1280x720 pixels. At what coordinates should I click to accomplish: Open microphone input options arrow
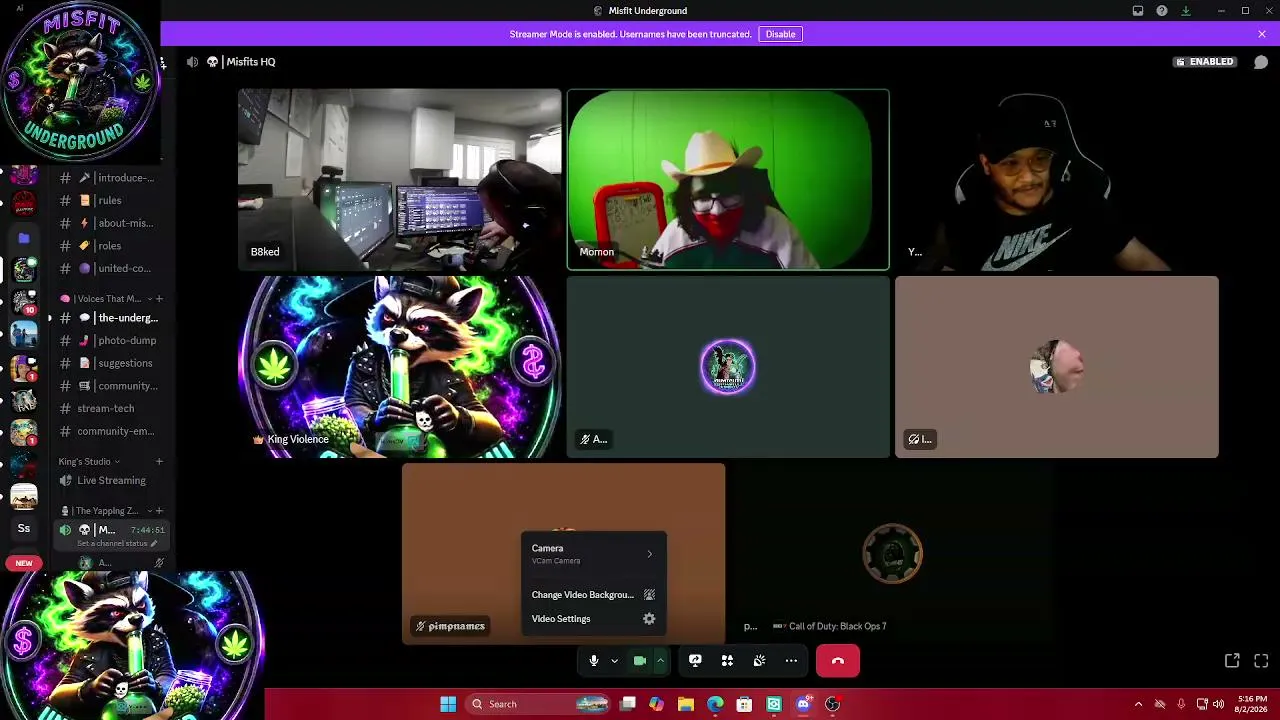pyautogui.click(x=614, y=661)
